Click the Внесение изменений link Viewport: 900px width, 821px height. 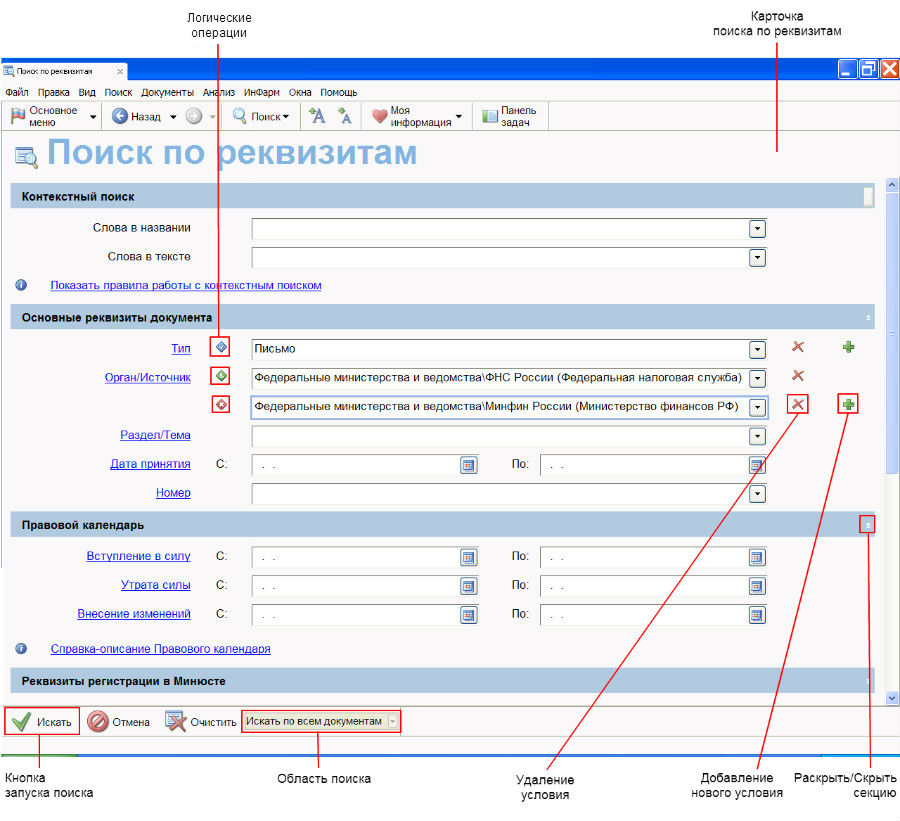(x=134, y=614)
